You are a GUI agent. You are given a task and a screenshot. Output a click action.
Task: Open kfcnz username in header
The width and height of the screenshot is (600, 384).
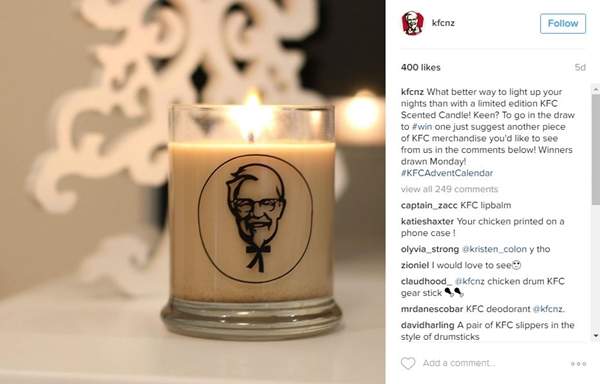click(443, 23)
